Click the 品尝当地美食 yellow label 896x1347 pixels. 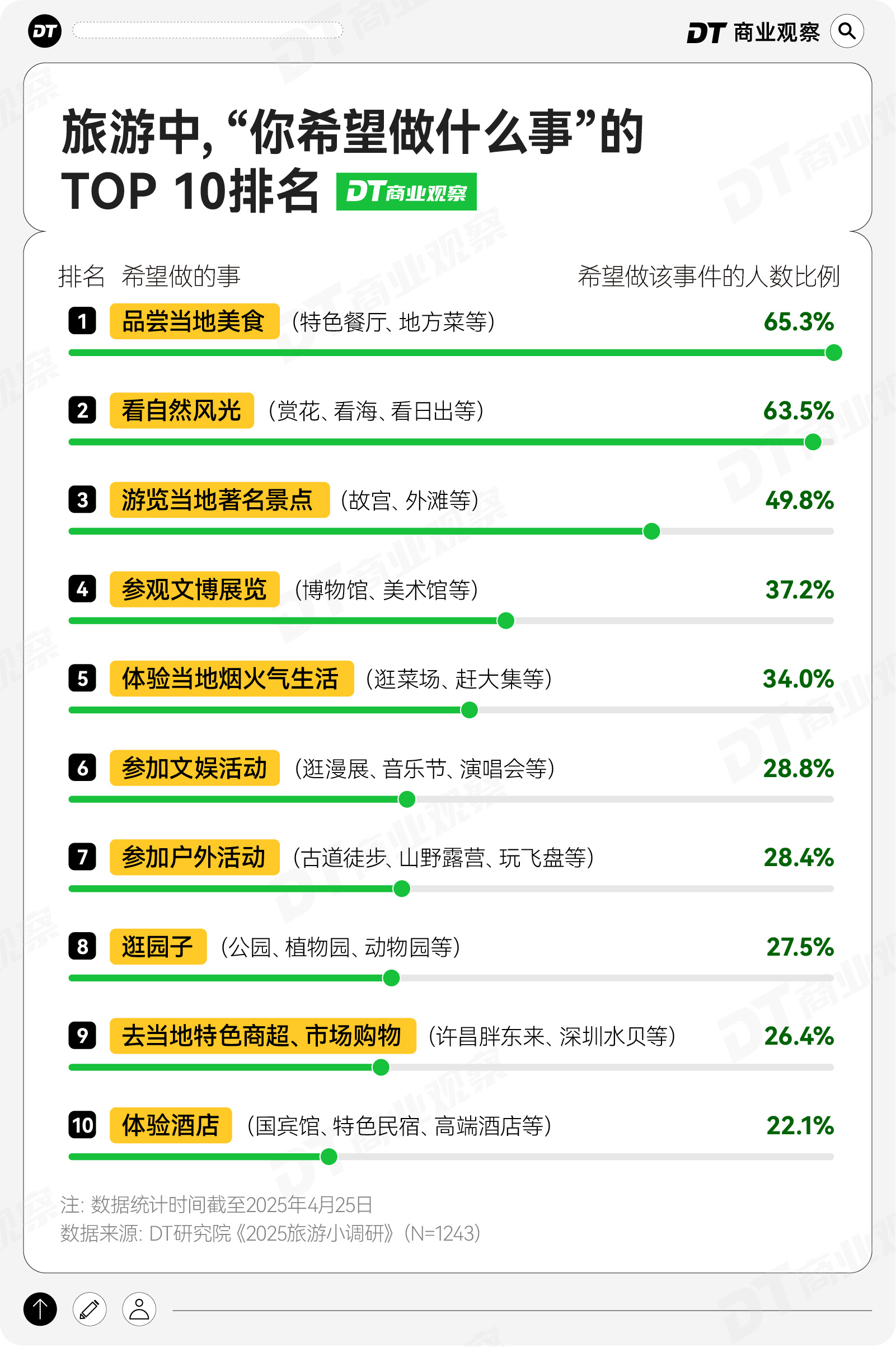coord(194,321)
